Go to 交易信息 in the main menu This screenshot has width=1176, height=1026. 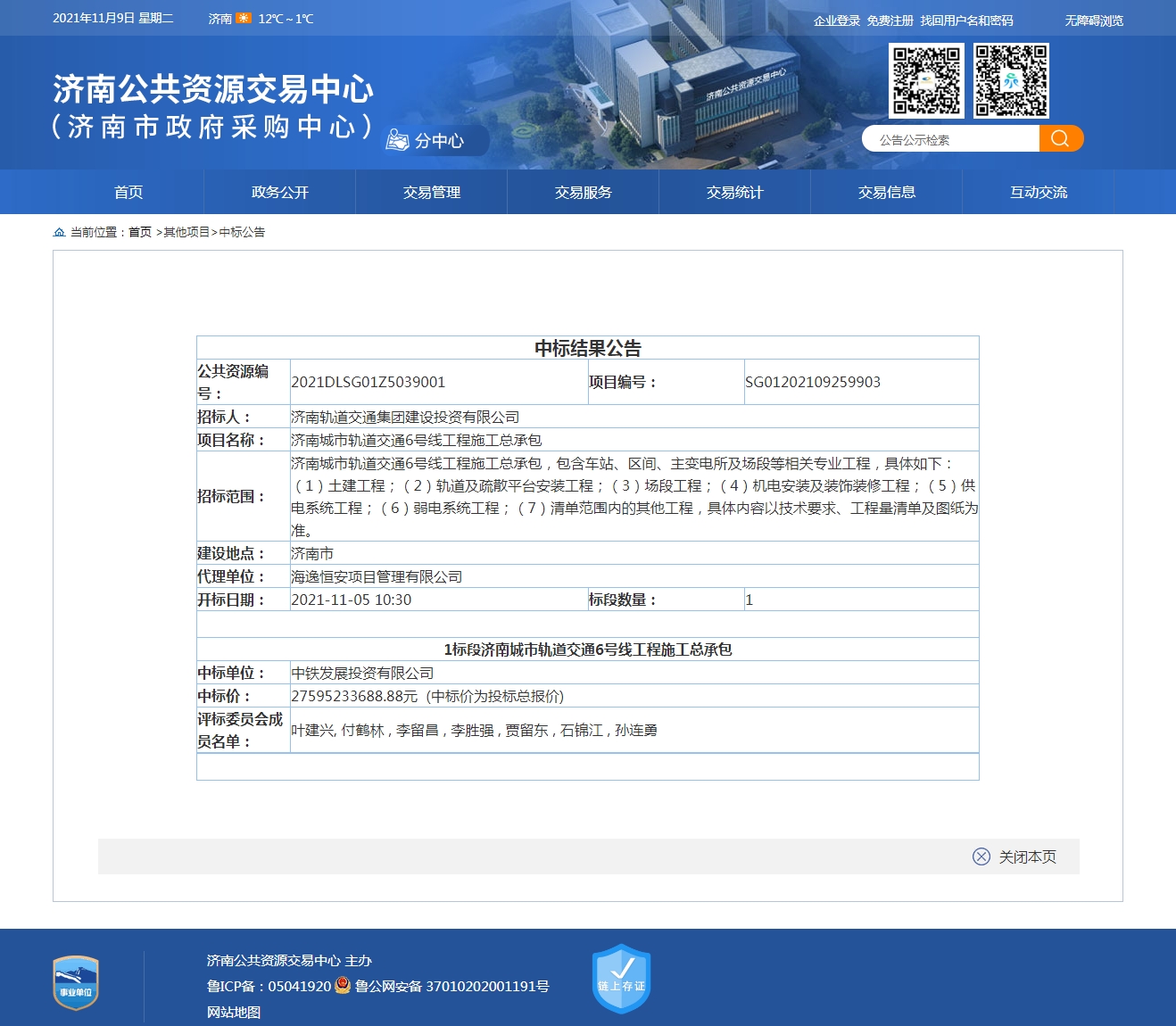click(x=887, y=192)
